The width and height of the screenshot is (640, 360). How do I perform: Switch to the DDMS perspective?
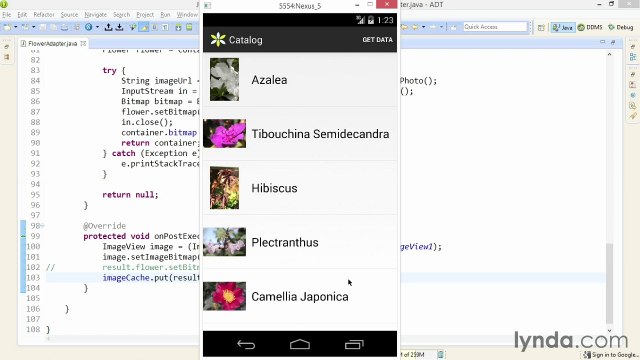click(x=590, y=27)
